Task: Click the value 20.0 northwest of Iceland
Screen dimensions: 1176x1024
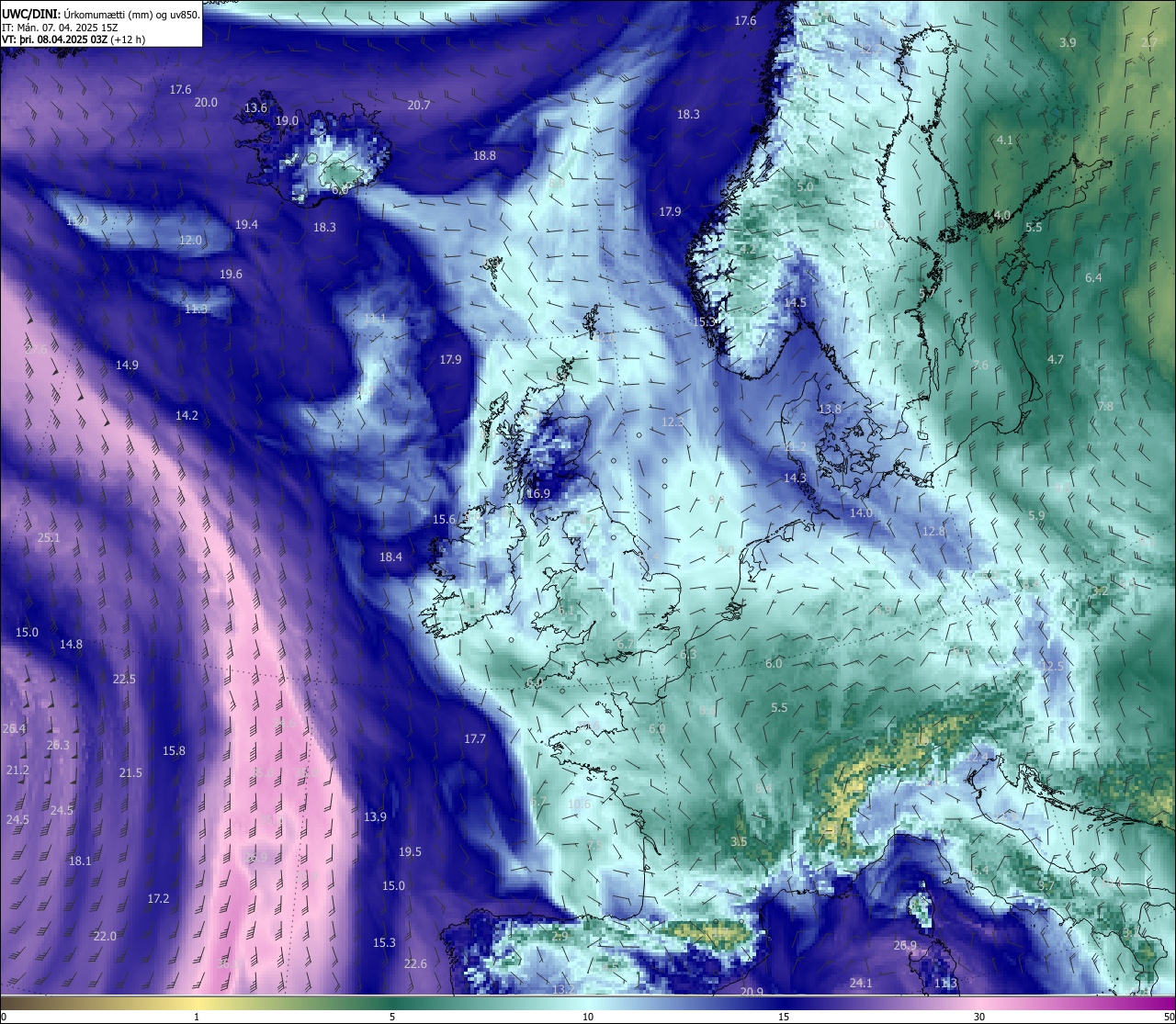Action: point(206,103)
